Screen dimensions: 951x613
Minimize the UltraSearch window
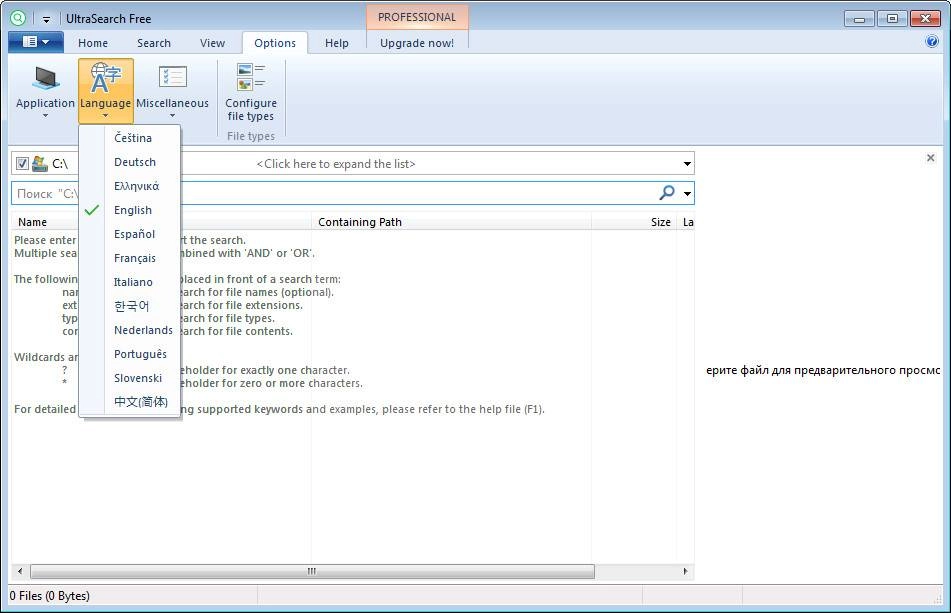coord(859,19)
